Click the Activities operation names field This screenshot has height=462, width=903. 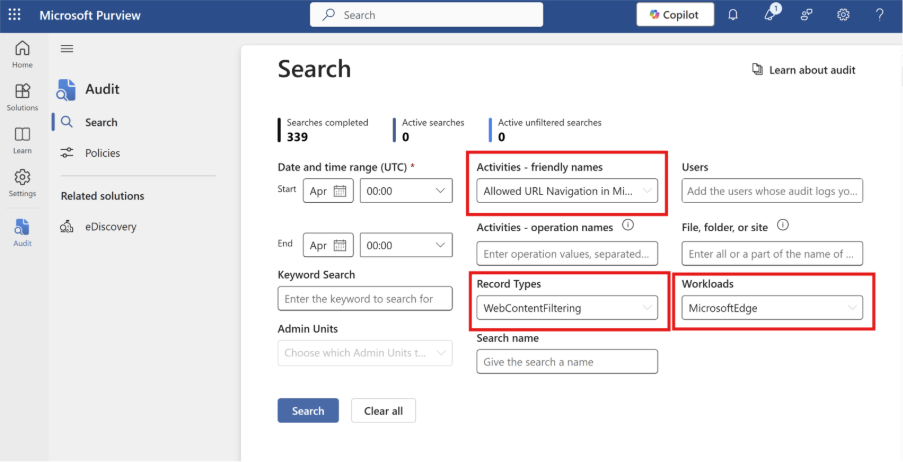click(567, 253)
